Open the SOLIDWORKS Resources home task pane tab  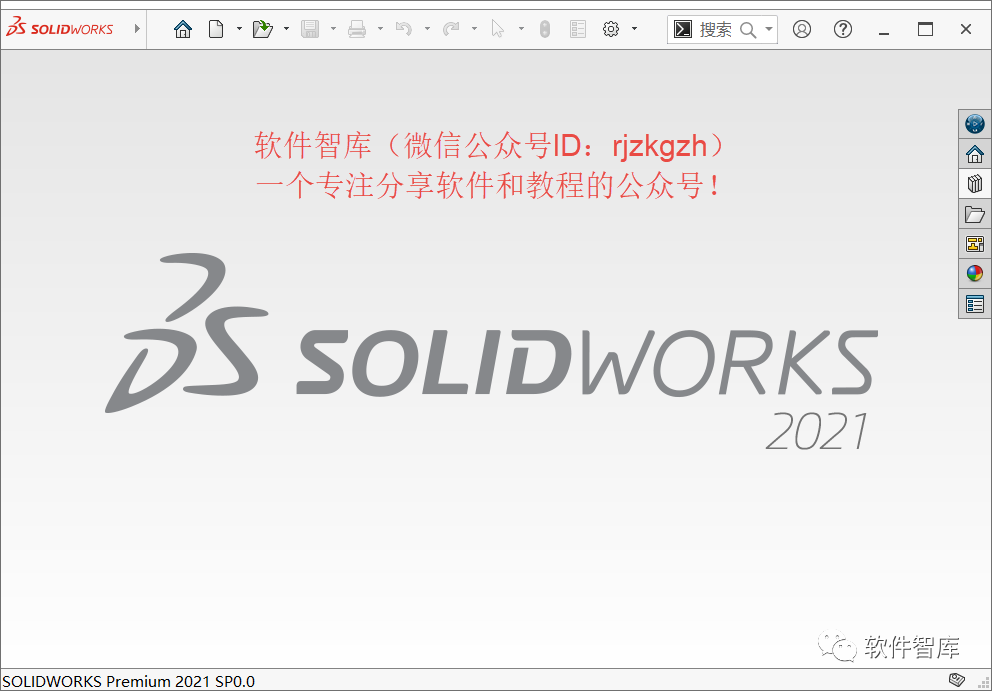[975, 154]
